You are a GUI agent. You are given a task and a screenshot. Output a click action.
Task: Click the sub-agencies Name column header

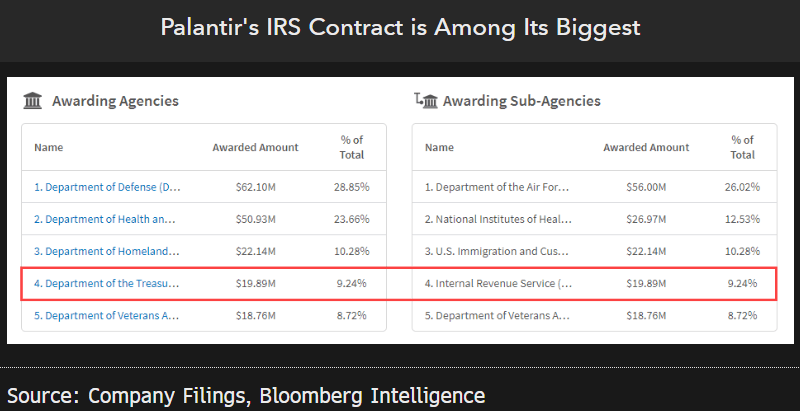439,148
